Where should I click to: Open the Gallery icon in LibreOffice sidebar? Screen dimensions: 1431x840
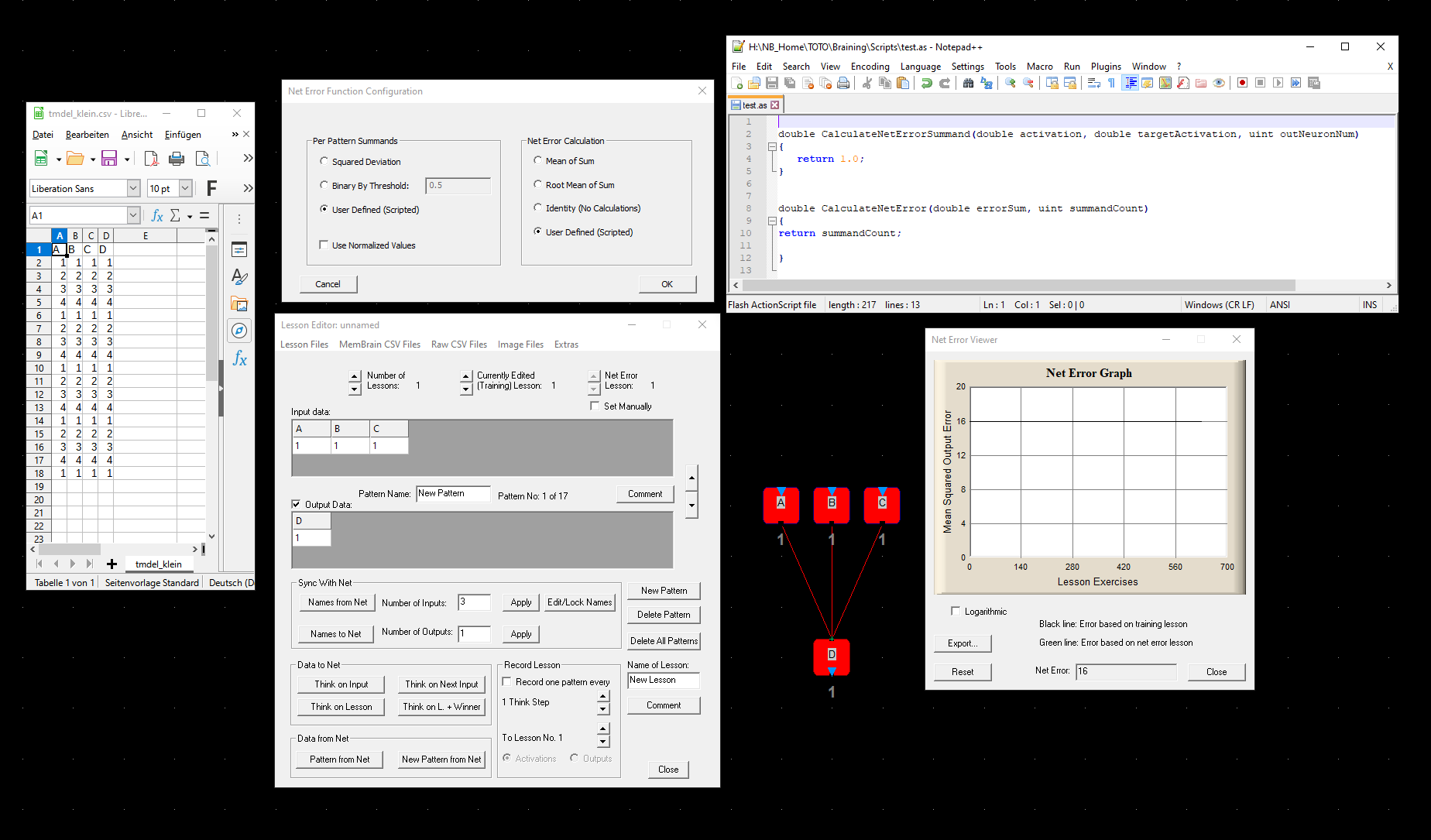tap(239, 304)
